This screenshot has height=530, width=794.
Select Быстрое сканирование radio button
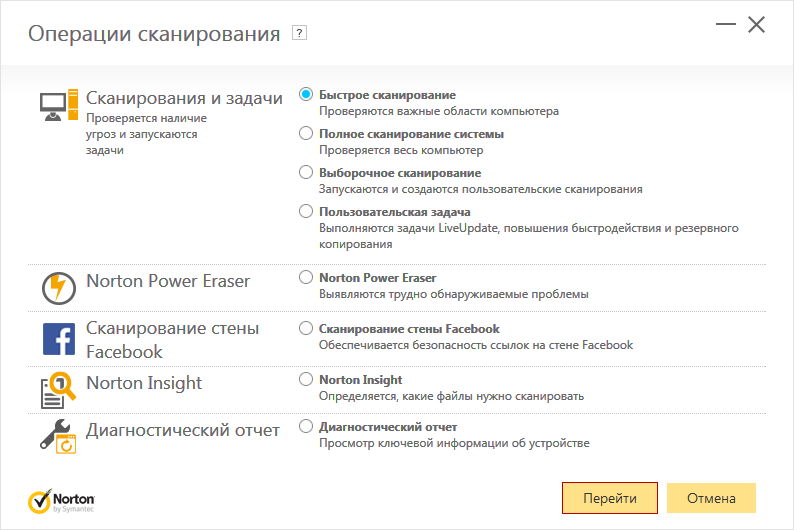tap(306, 94)
